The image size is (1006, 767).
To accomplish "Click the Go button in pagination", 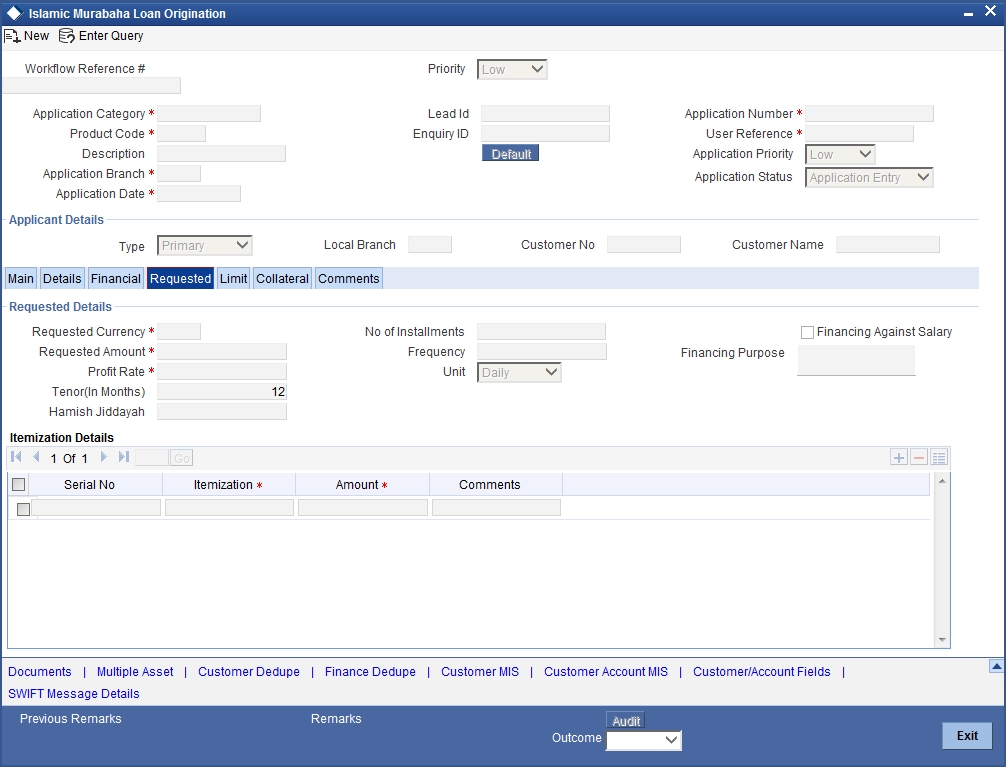I will pyautogui.click(x=182, y=458).
